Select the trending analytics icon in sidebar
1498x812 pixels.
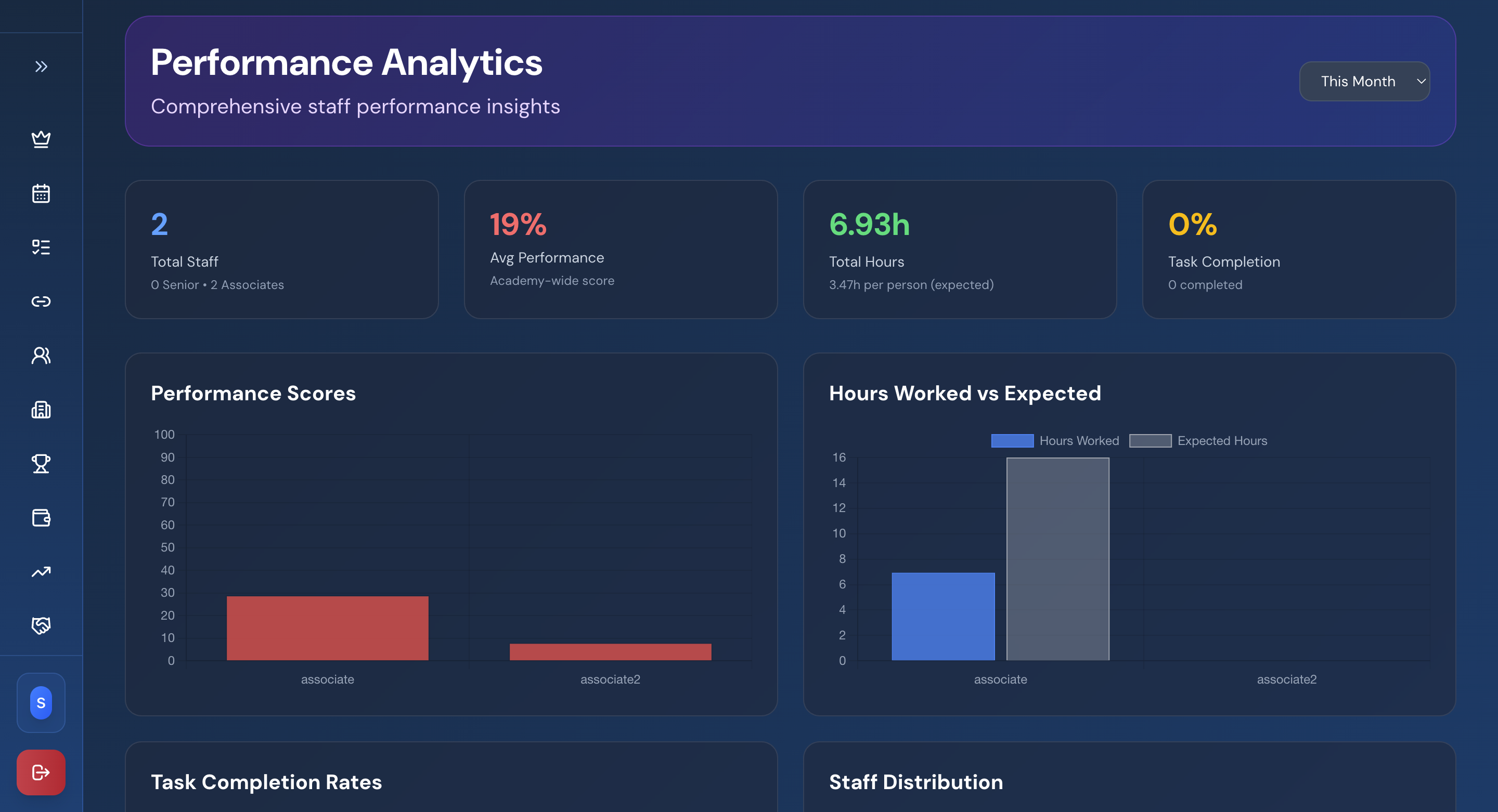(41, 572)
